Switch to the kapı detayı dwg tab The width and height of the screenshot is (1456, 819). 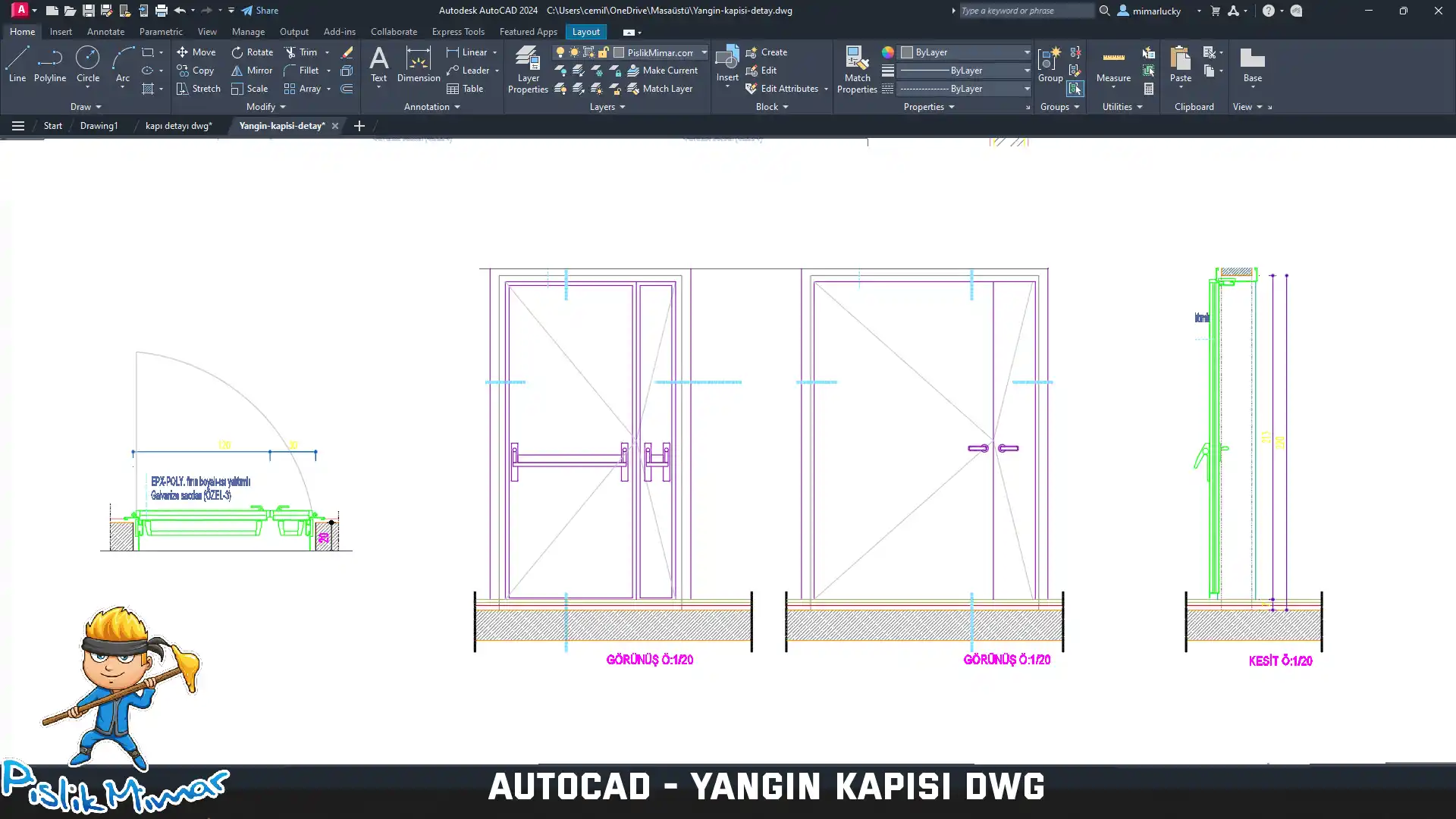point(178,126)
